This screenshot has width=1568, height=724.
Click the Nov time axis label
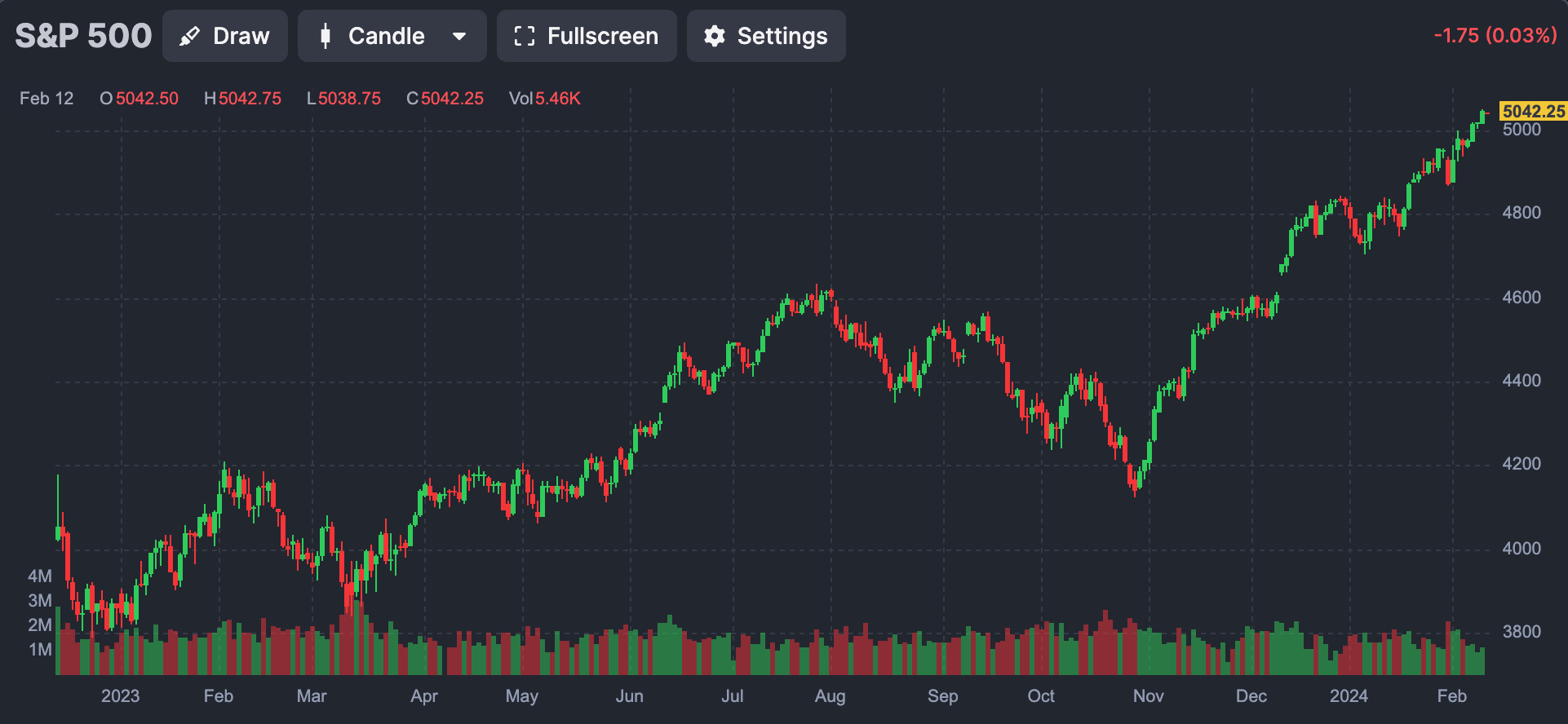tap(1149, 696)
